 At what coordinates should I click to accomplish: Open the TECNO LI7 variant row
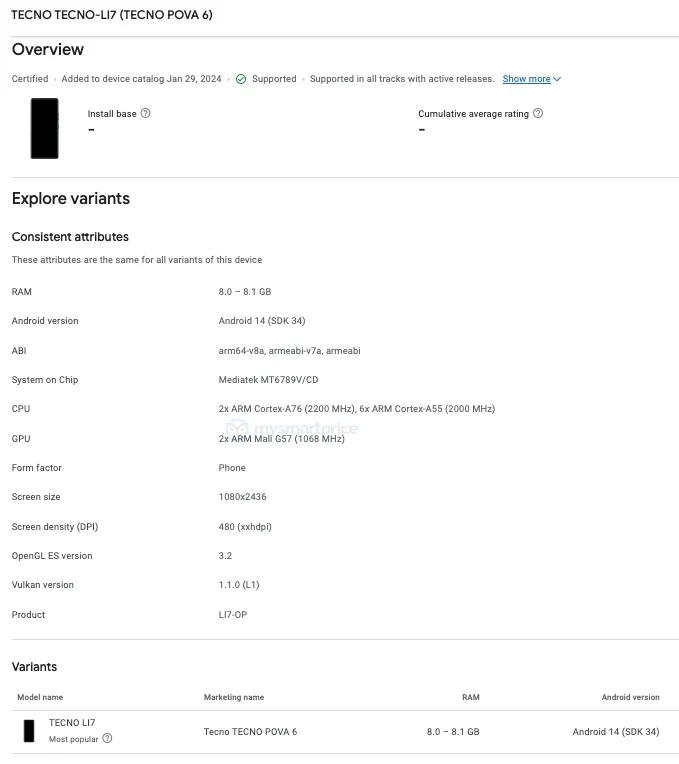72,723
